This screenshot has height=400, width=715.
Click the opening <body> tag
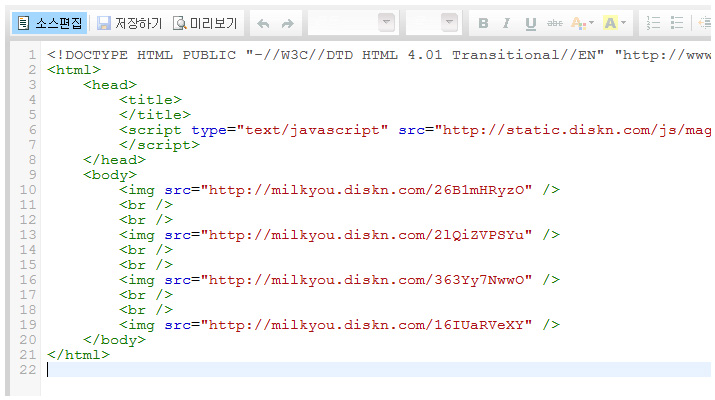pos(110,175)
